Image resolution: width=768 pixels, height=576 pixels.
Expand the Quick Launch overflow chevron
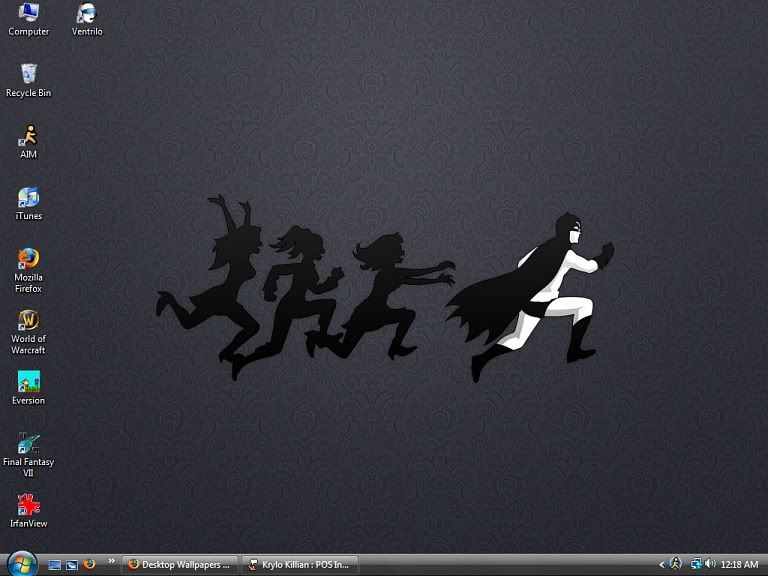coord(111,561)
